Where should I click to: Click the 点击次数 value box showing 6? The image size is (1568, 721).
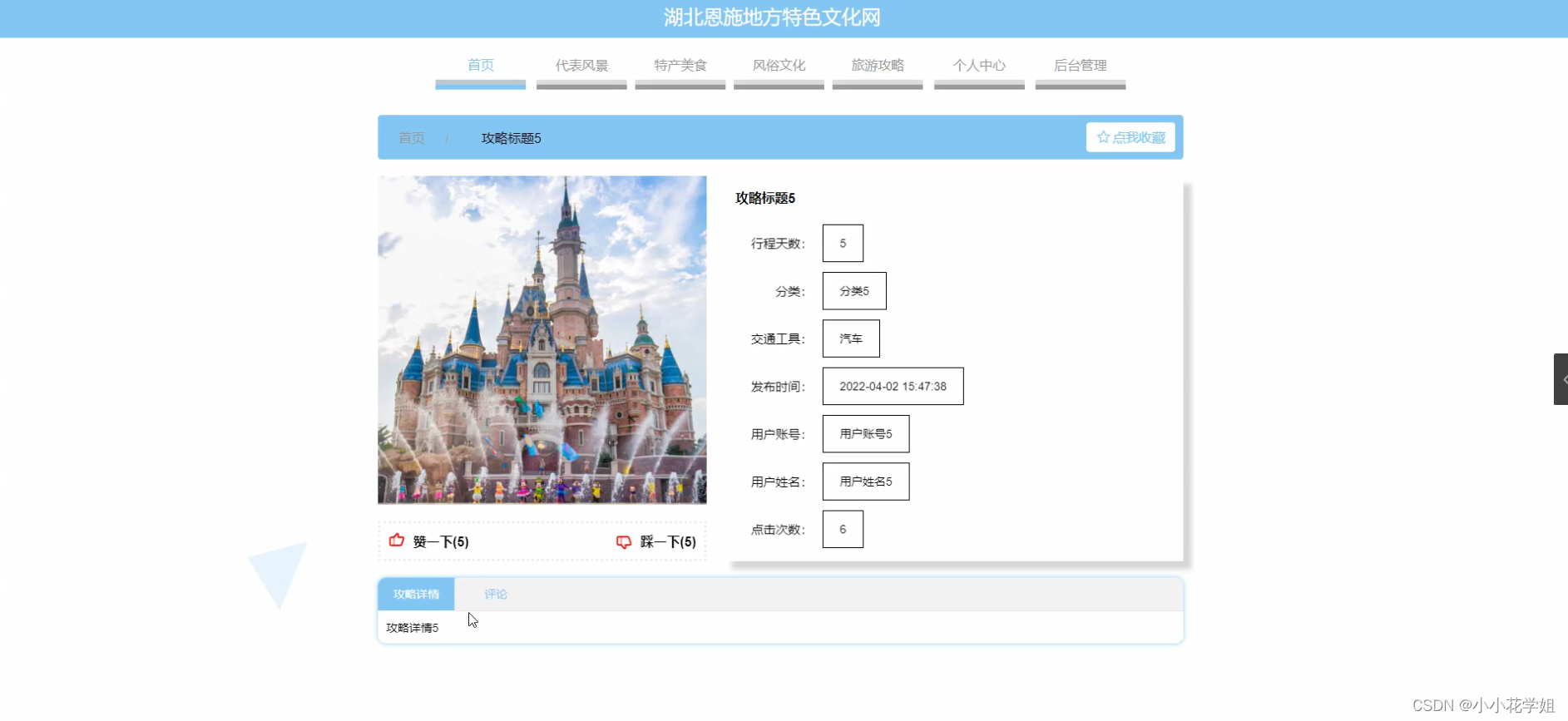point(843,529)
